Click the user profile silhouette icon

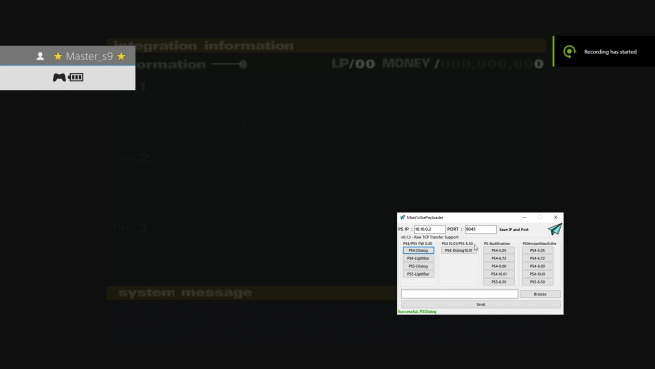click(40, 56)
